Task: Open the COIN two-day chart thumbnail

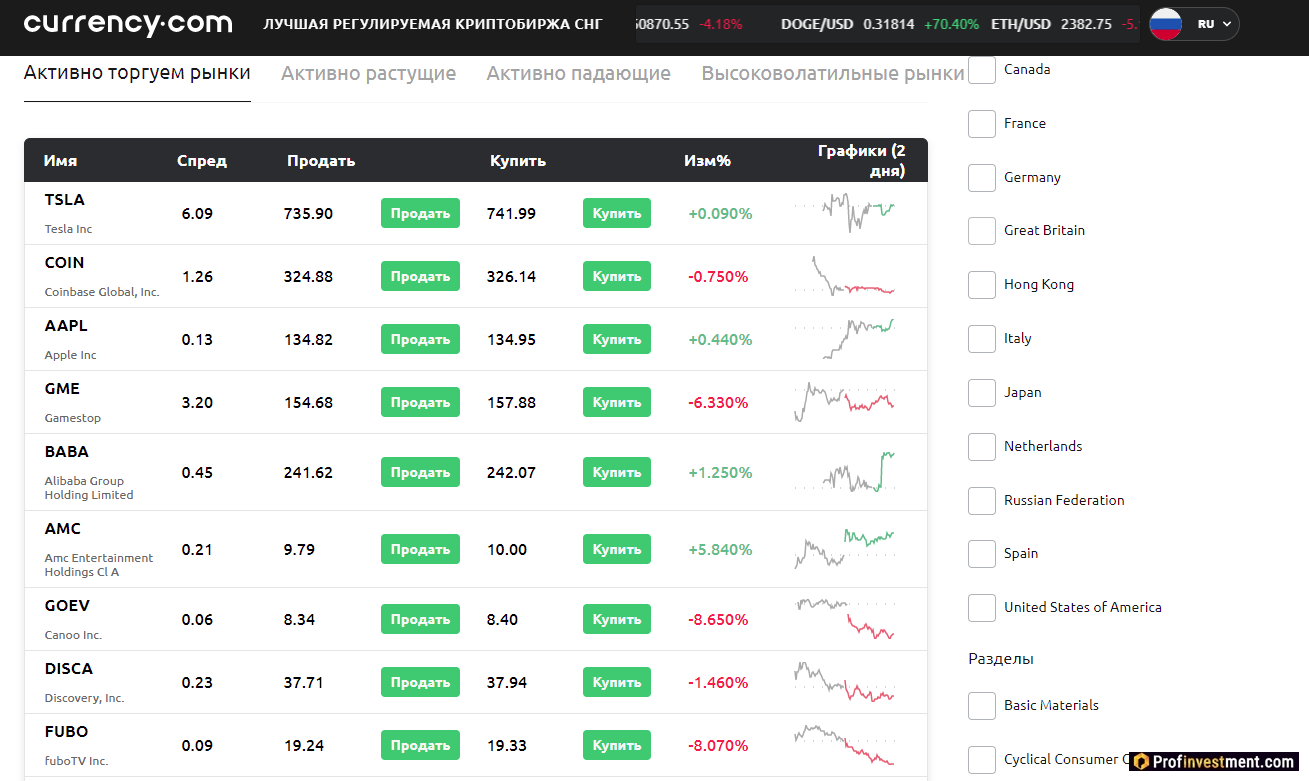Action: (x=845, y=276)
